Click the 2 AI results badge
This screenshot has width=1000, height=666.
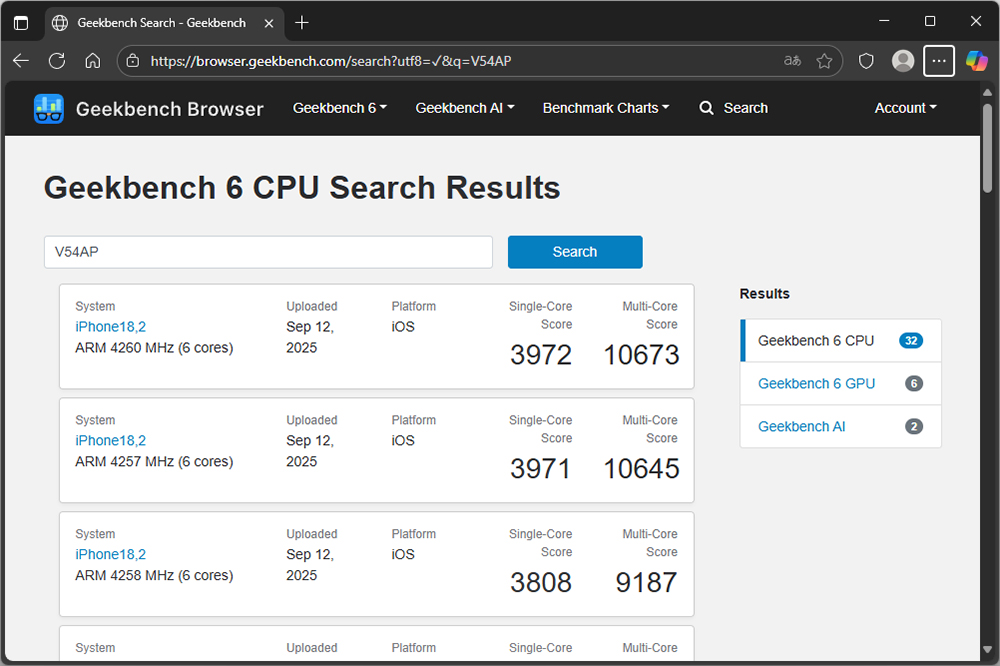914,426
